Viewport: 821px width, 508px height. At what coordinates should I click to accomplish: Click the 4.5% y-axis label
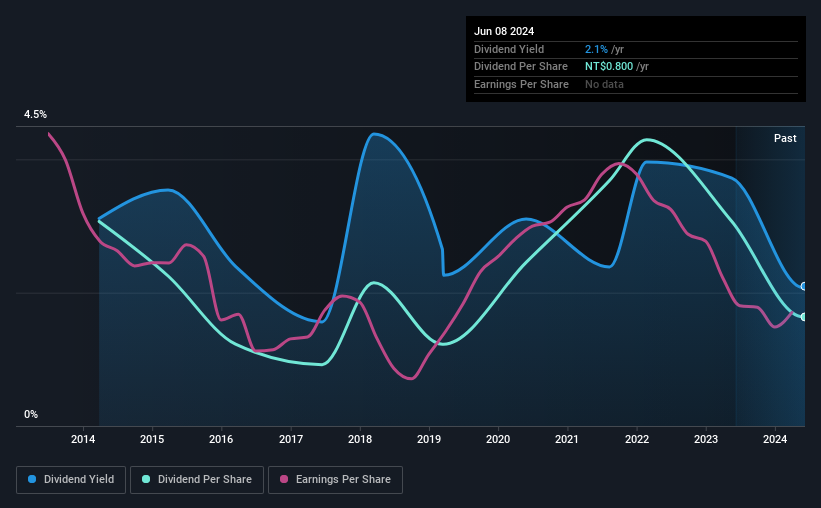(x=35, y=115)
